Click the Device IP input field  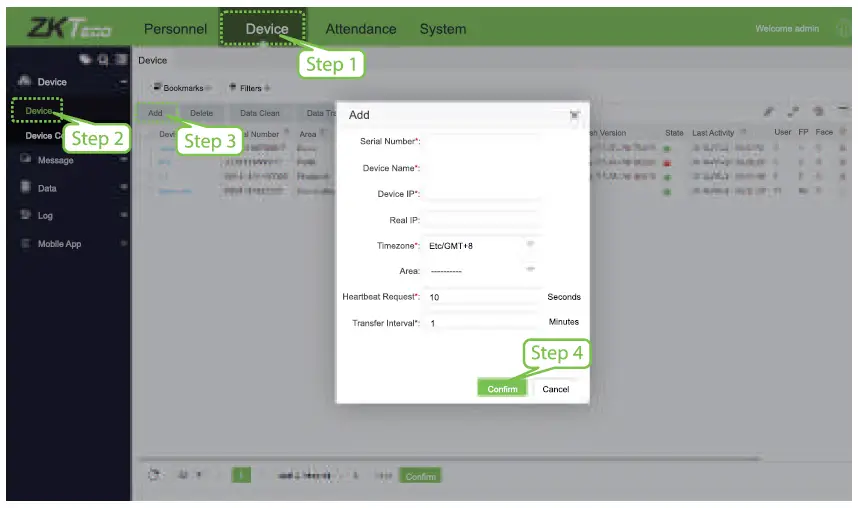(x=483, y=194)
